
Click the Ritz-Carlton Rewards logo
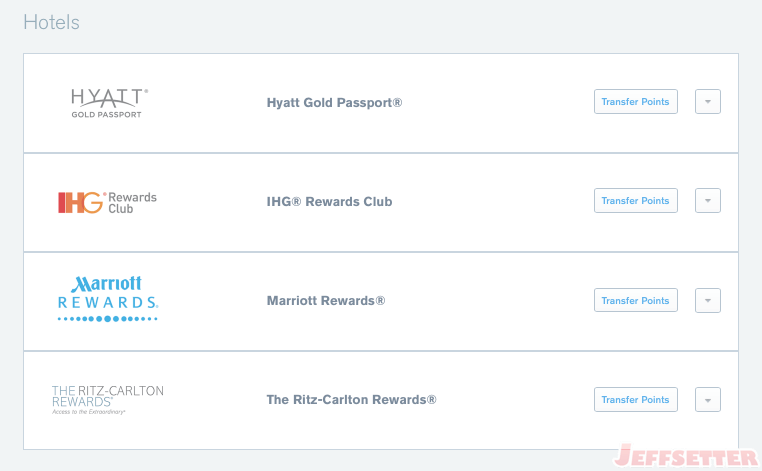pyautogui.click(x=108, y=400)
